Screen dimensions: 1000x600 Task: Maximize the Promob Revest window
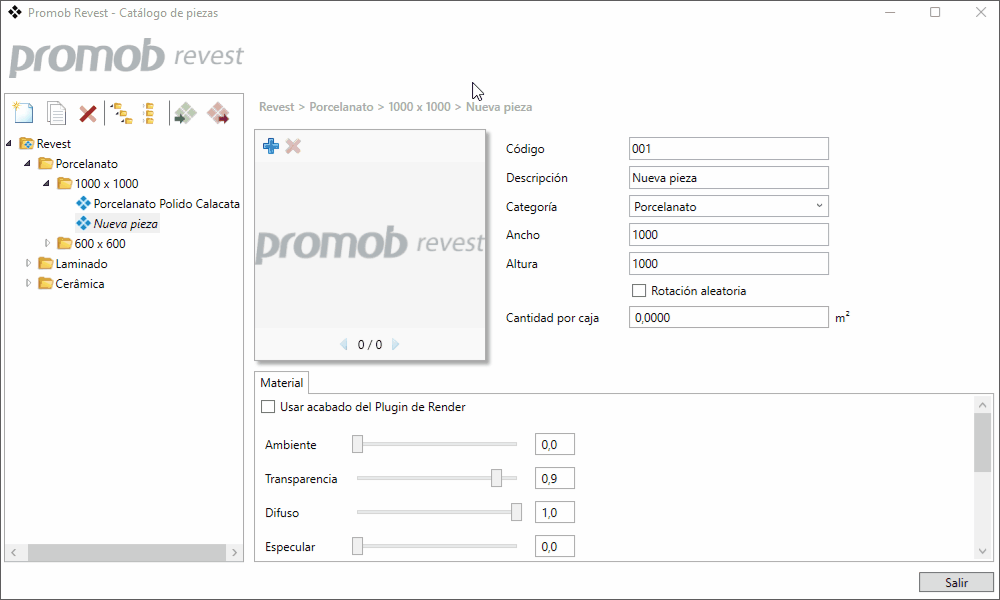(x=935, y=12)
